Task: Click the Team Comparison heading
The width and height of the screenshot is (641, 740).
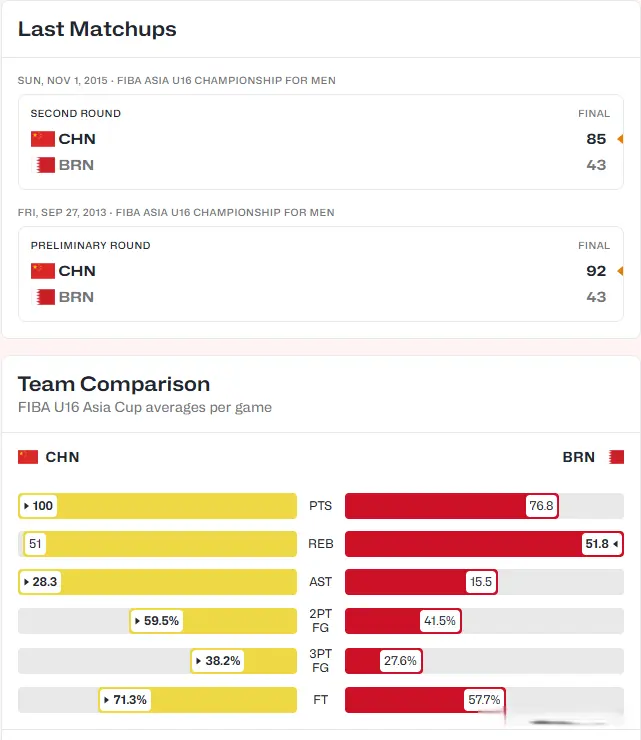Action: pyautogui.click(x=114, y=384)
